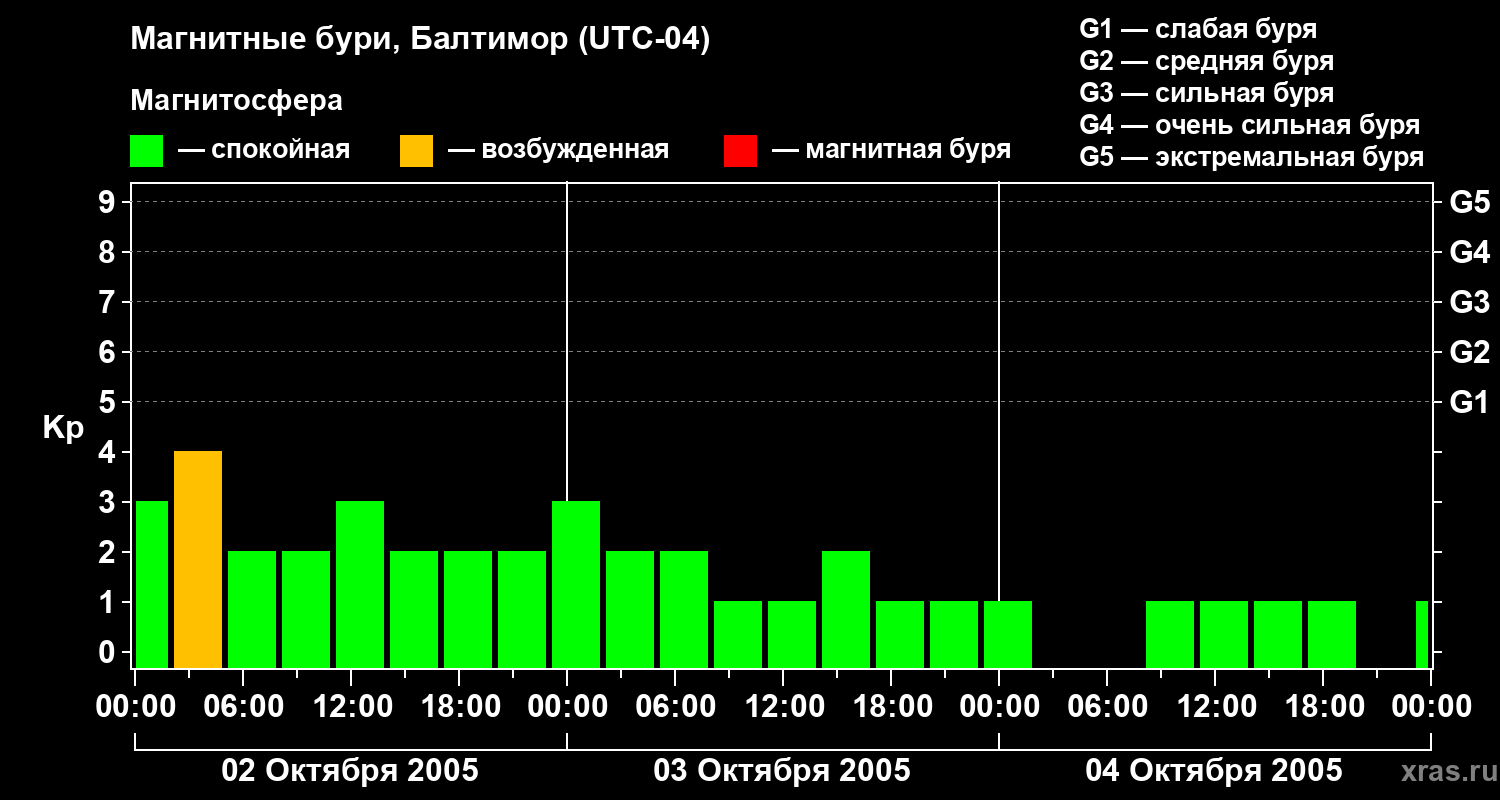Click the '12:00' time label above 03 Октября
The image size is (1500, 800).
(x=783, y=707)
